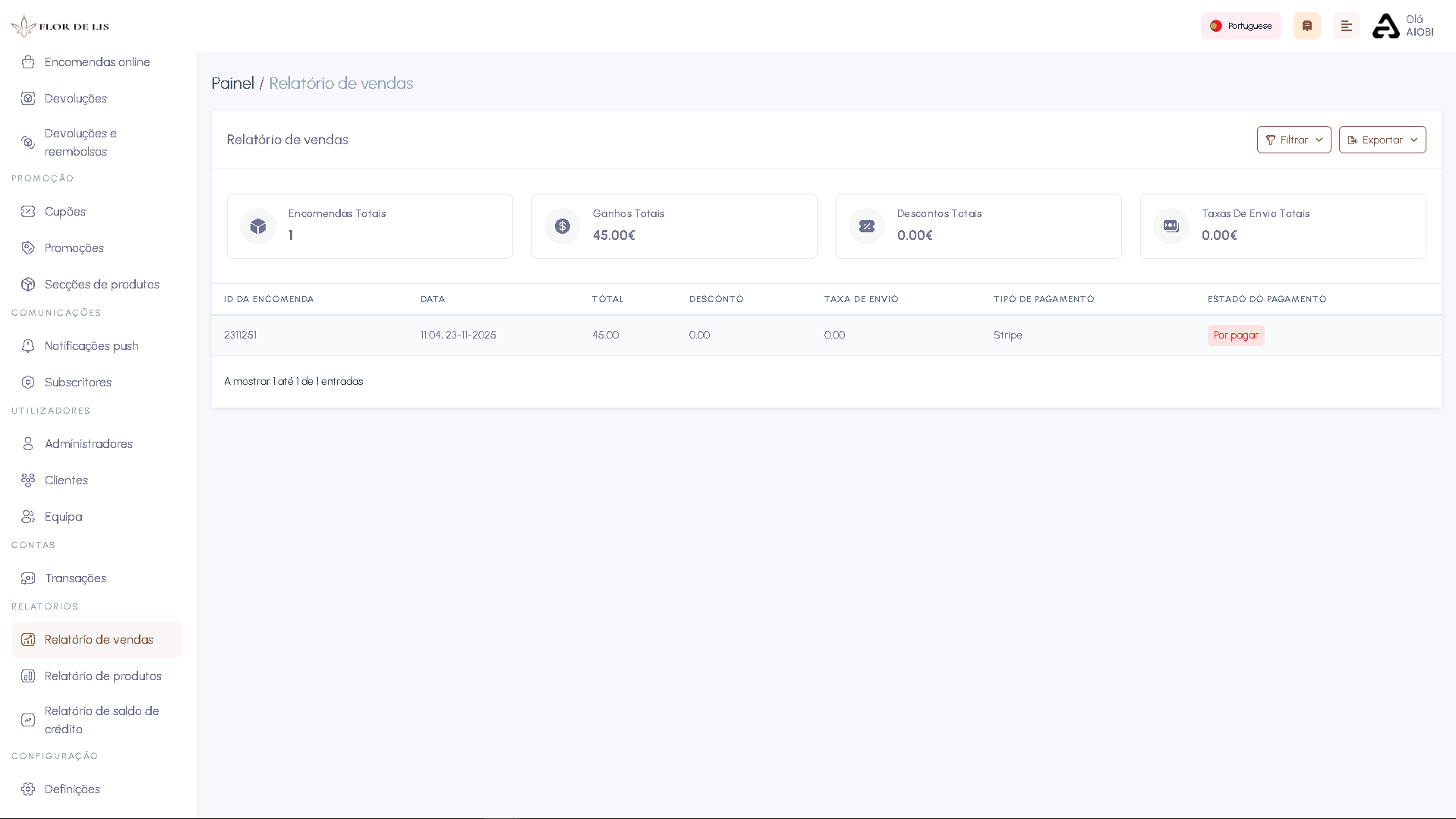Screen dimensions: 1456x819
Task: Click the Flor de Lis logo
Action: point(59,25)
